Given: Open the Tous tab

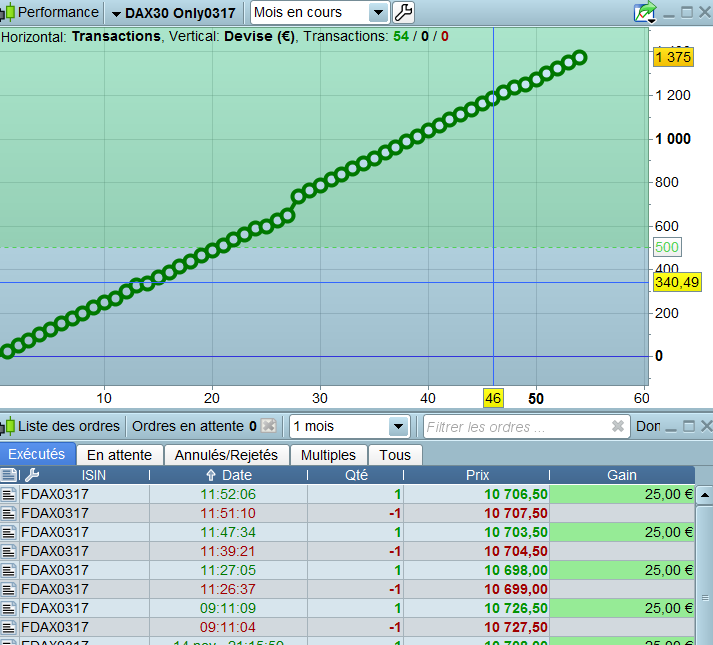Looking at the screenshot, I should point(395,455).
